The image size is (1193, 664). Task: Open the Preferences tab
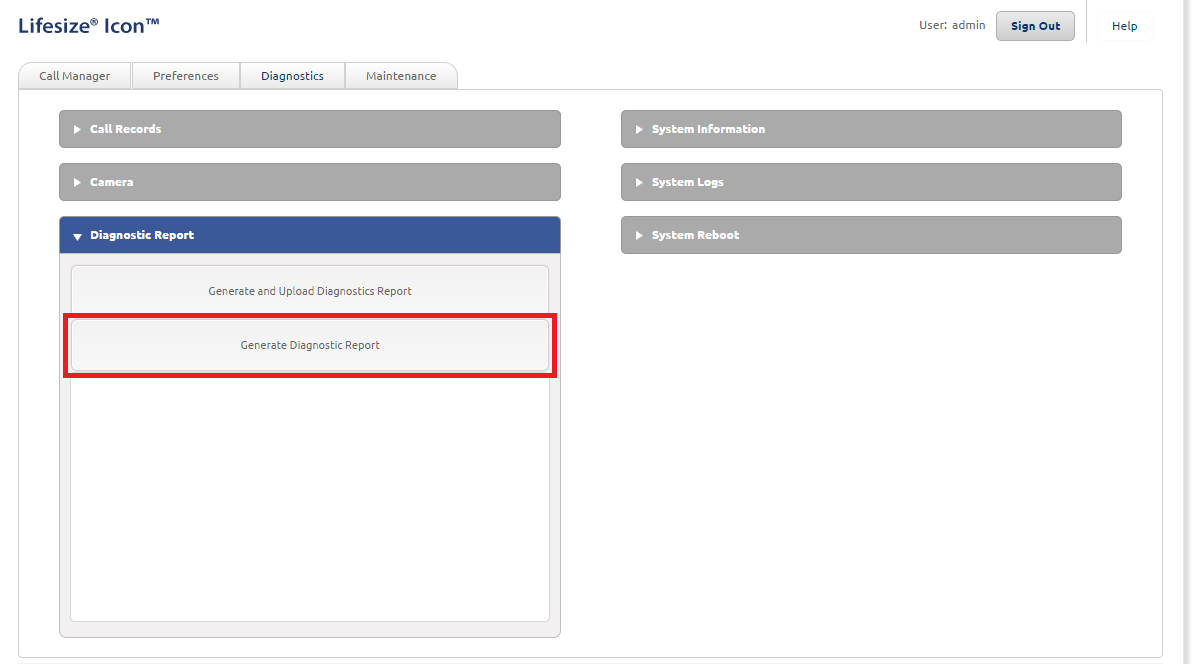click(x=186, y=75)
